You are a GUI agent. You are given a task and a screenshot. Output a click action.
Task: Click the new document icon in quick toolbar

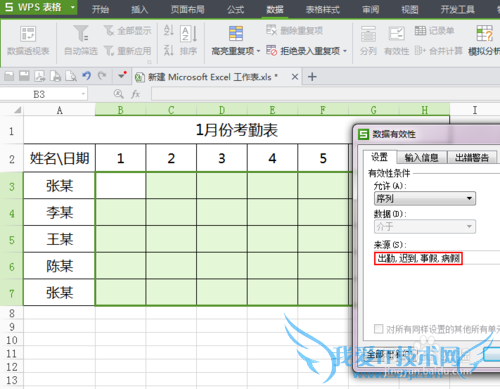pyautogui.click(x=9, y=77)
